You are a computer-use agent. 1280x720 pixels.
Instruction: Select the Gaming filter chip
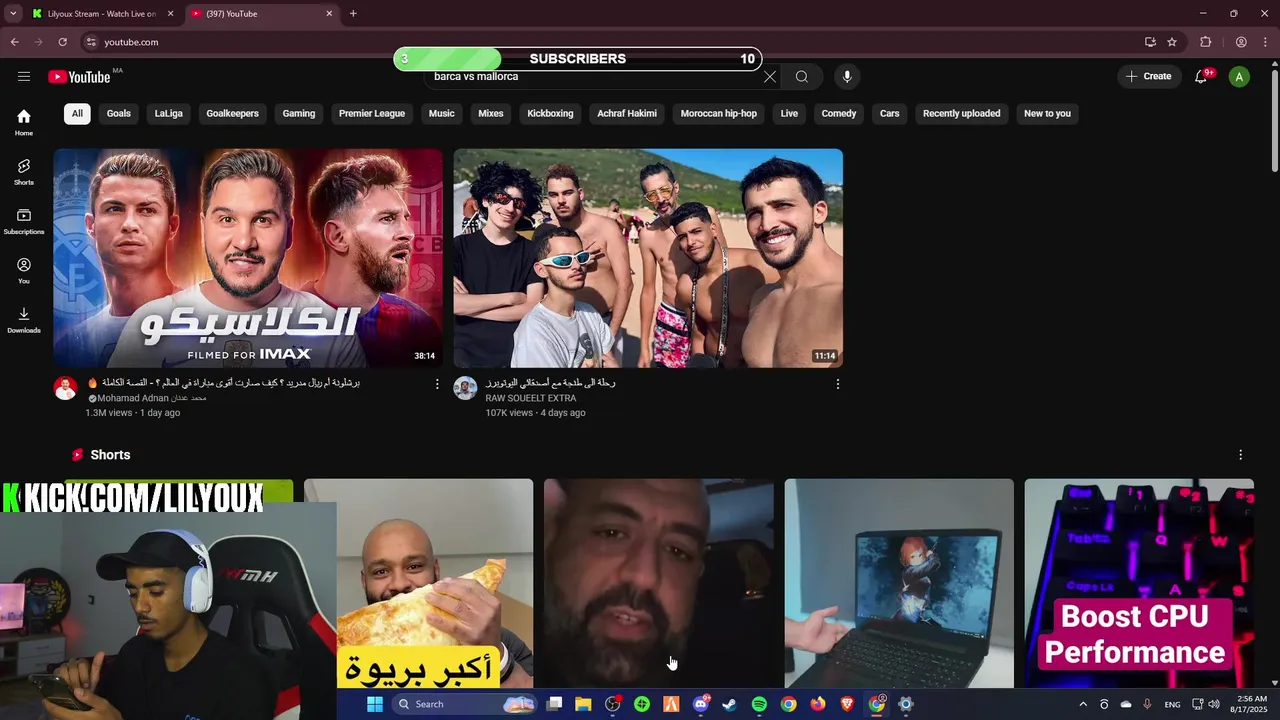pyautogui.click(x=299, y=113)
